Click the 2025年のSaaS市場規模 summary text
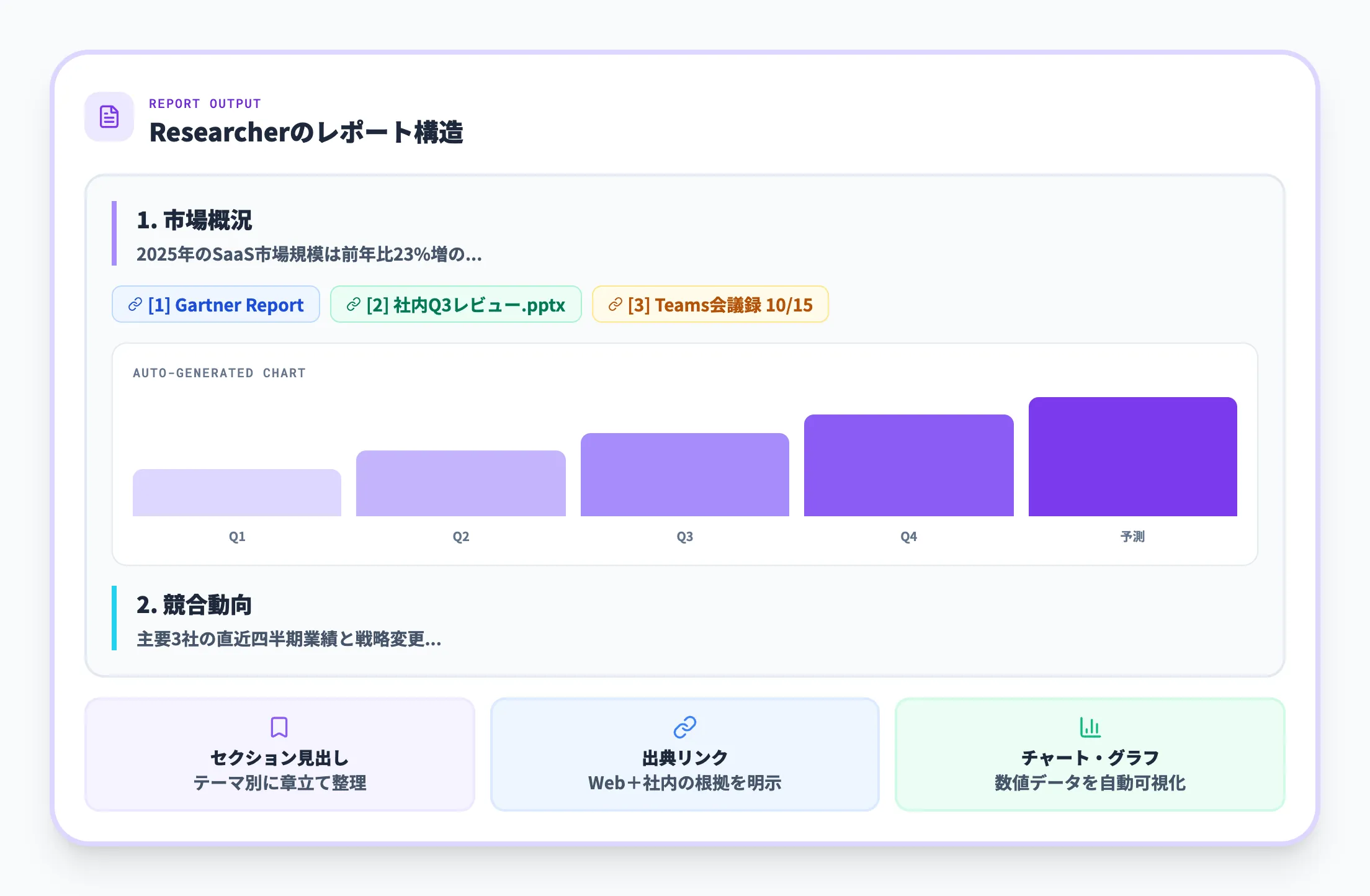Viewport: 1370px width, 896px height. click(x=309, y=254)
